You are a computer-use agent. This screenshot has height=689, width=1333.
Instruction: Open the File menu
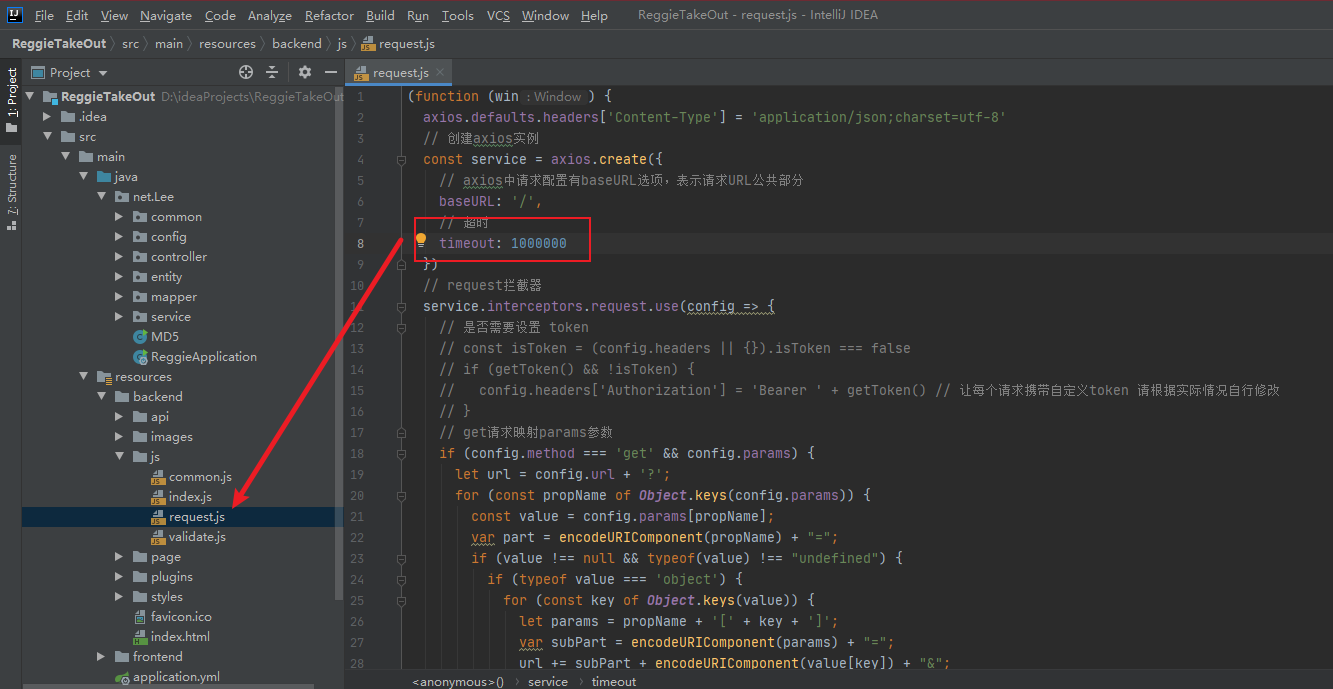[44, 15]
